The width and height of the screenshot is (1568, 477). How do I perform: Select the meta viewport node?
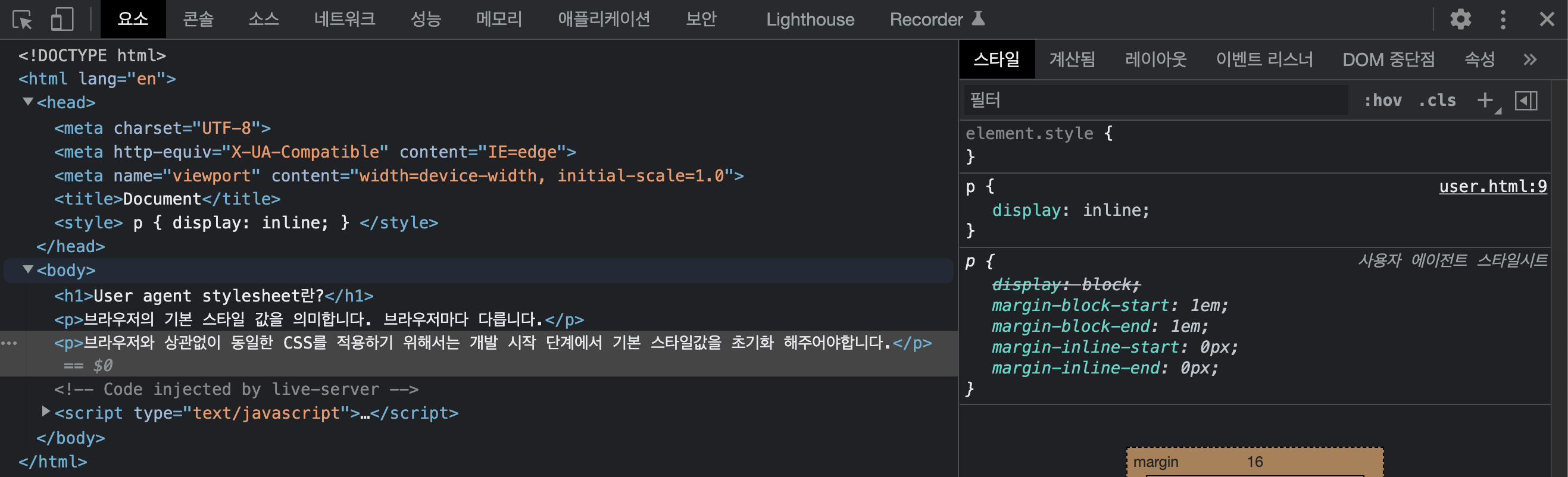click(399, 176)
